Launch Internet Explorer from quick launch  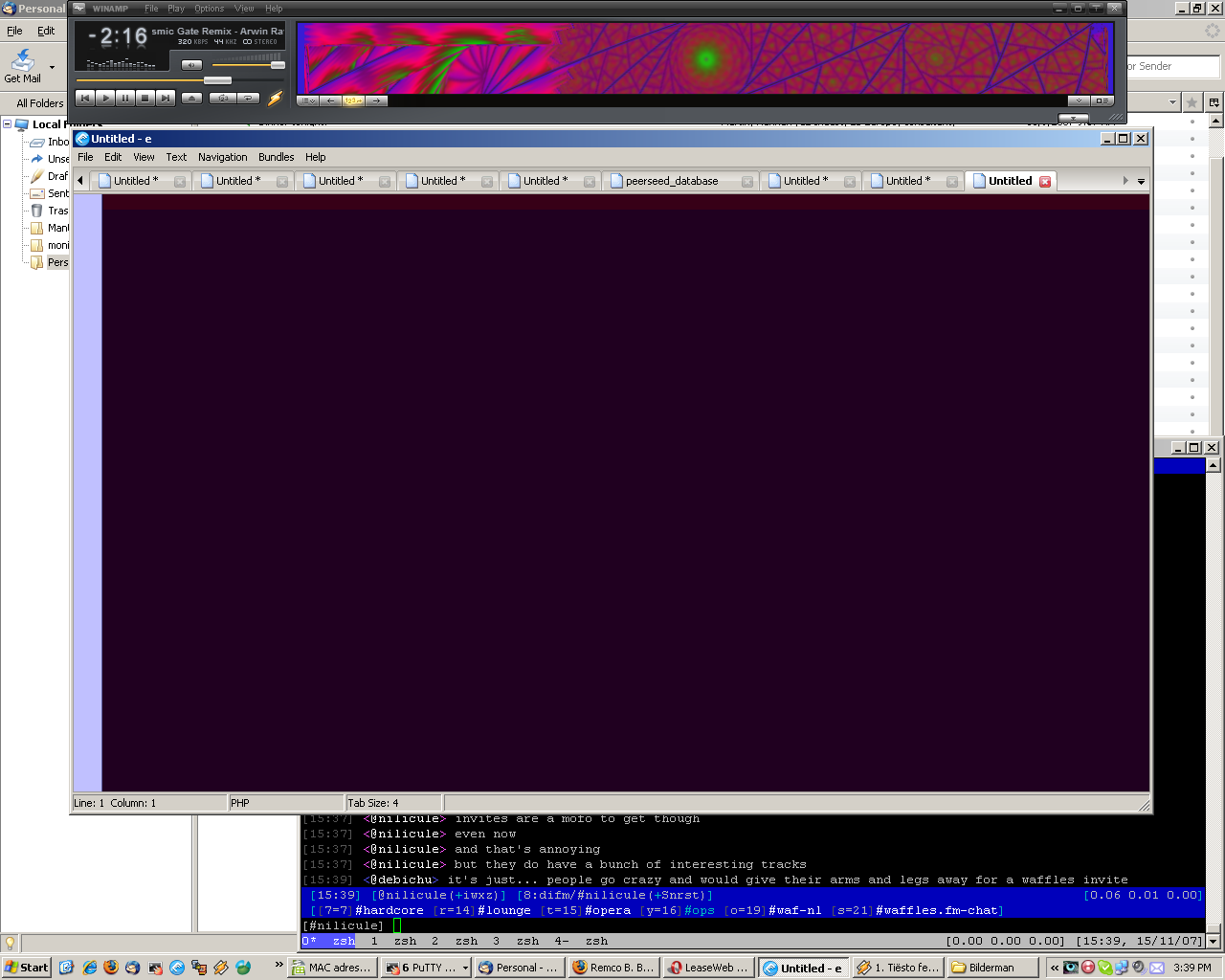[89, 968]
